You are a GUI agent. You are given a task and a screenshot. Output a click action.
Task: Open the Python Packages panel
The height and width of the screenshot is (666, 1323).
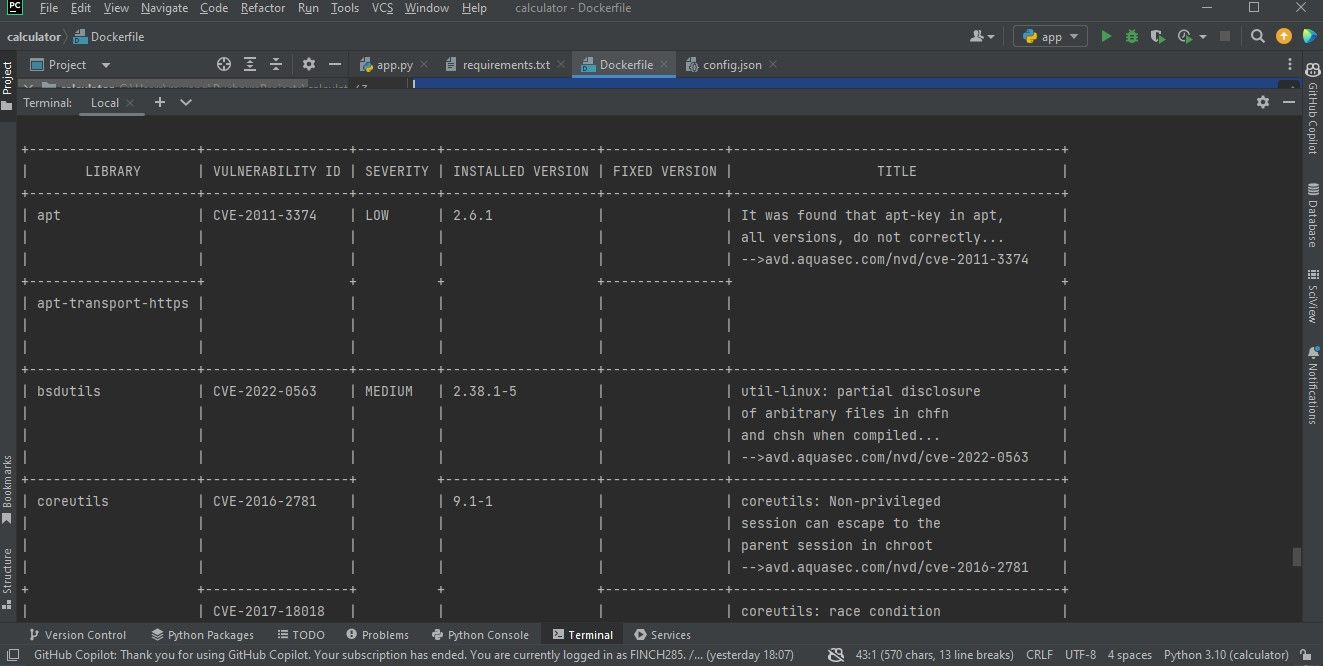pyautogui.click(x=203, y=634)
